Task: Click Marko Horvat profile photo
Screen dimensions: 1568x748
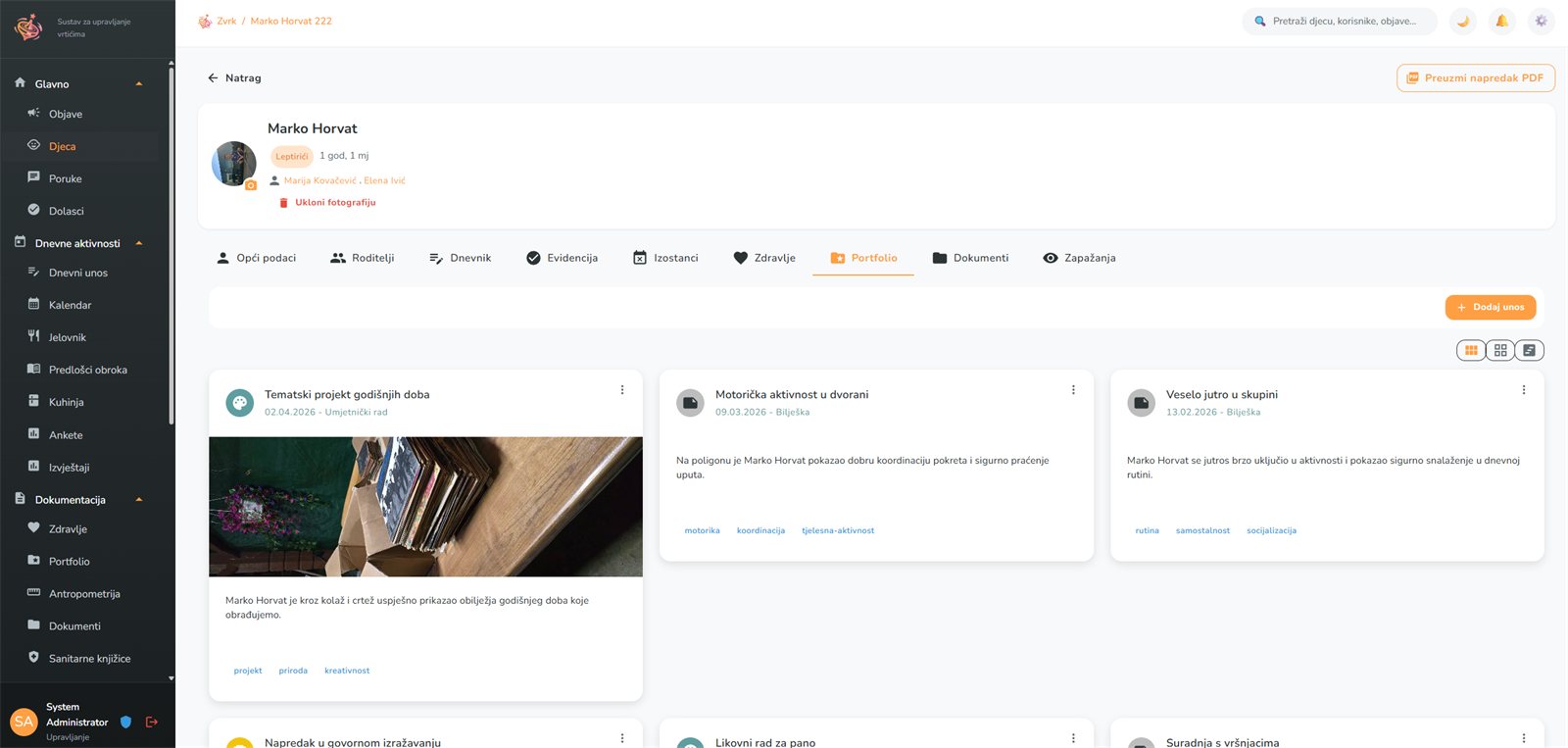Action: pos(234,164)
